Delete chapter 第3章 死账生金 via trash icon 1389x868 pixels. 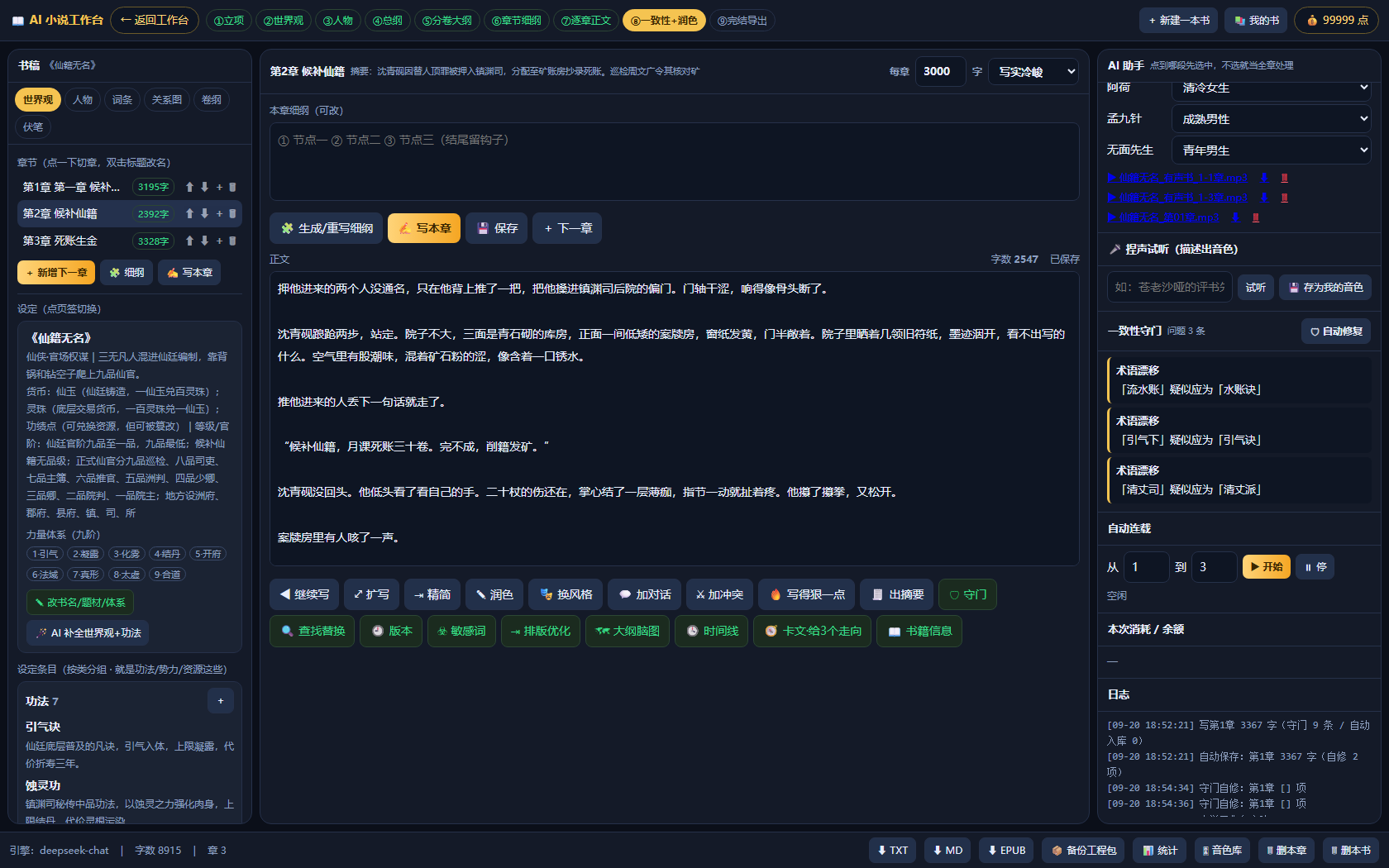point(232,241)
